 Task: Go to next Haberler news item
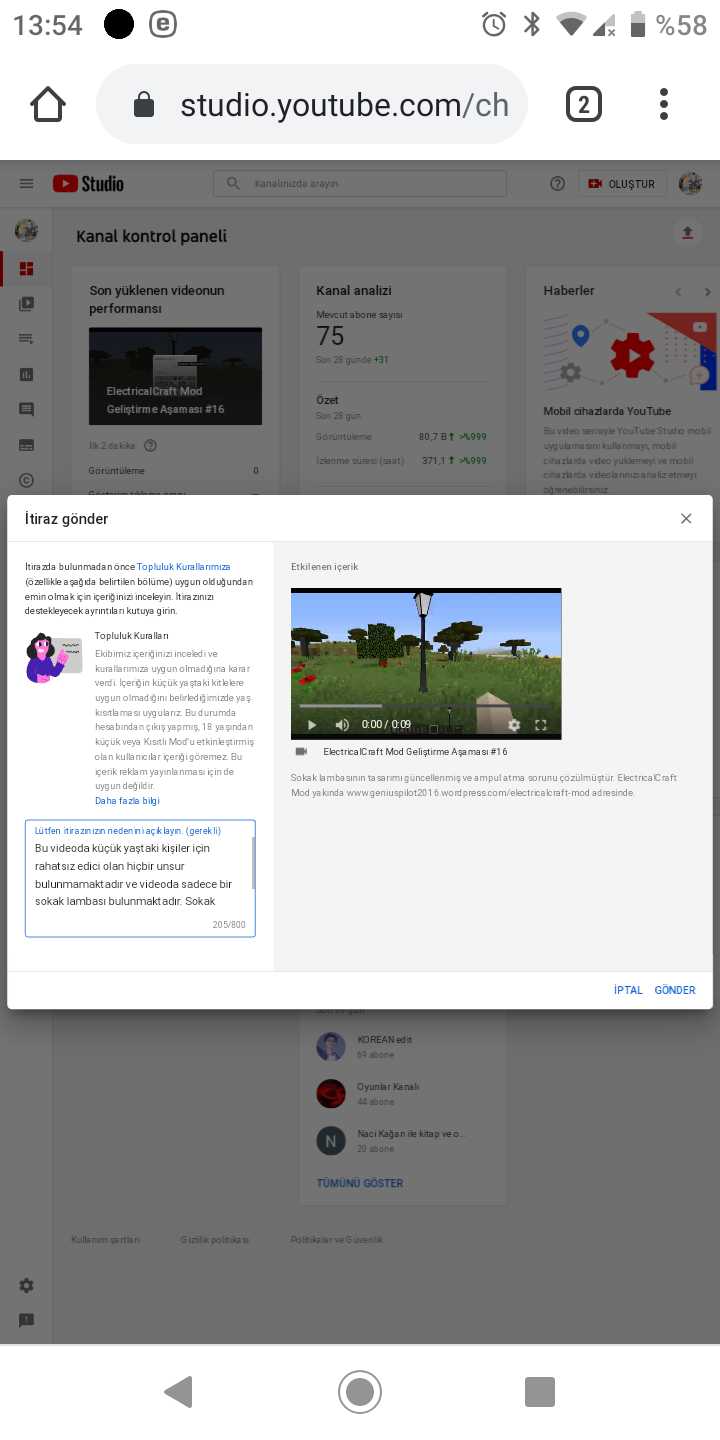click(708, 292)
